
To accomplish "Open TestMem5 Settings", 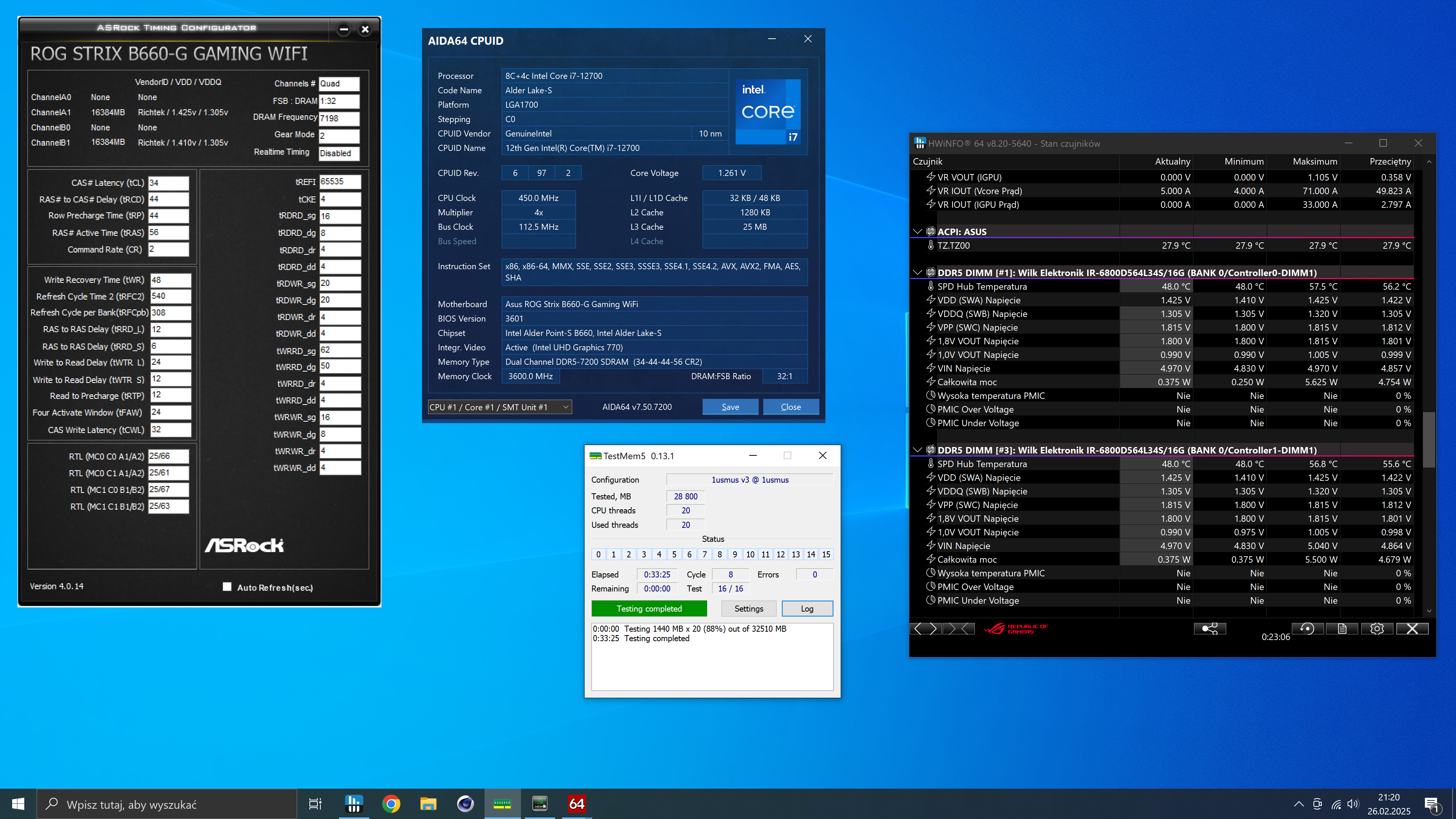I will tap(748, 609).
